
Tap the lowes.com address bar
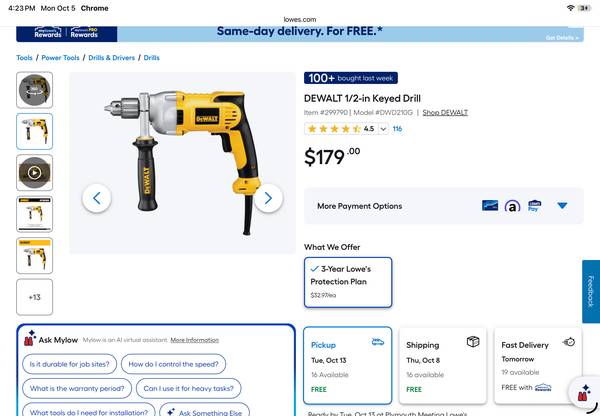(300, 19)
